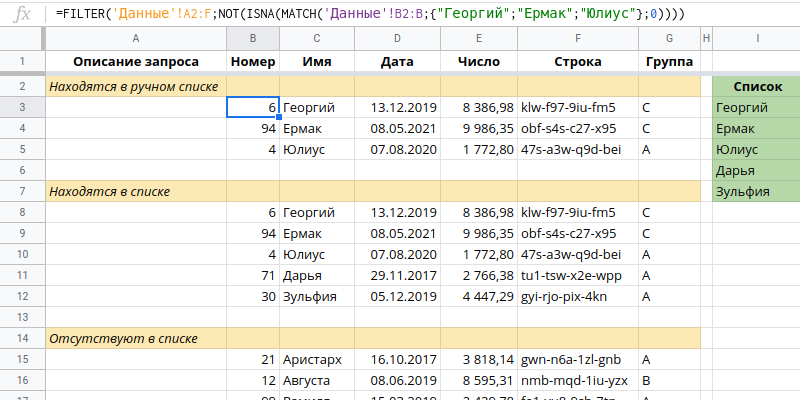The width and height of the screenshot is (800, 400).
Task: Click cell with value 9 986,35 in row 4
Action: 479,129
